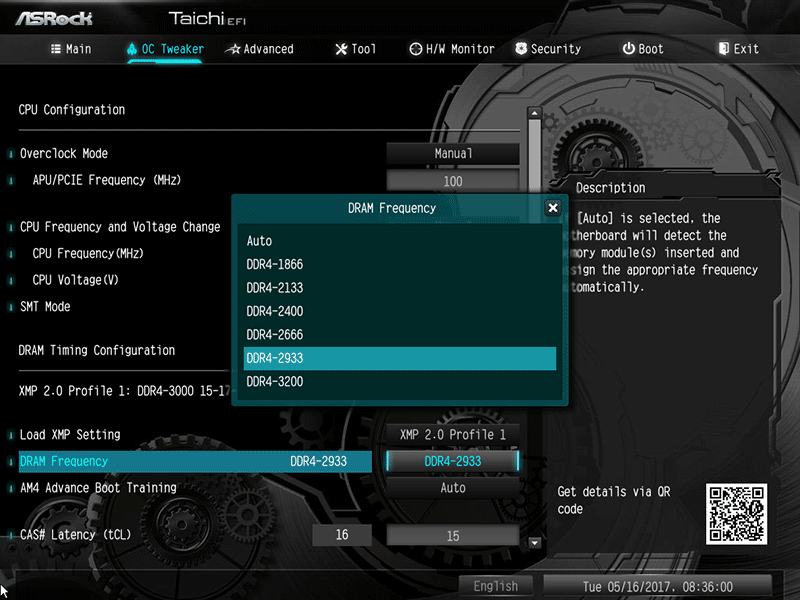The width and height of the screenshot is (800, 600).
Task: Select Auto in DRAM Frequency list
Action: click(399, 241)
